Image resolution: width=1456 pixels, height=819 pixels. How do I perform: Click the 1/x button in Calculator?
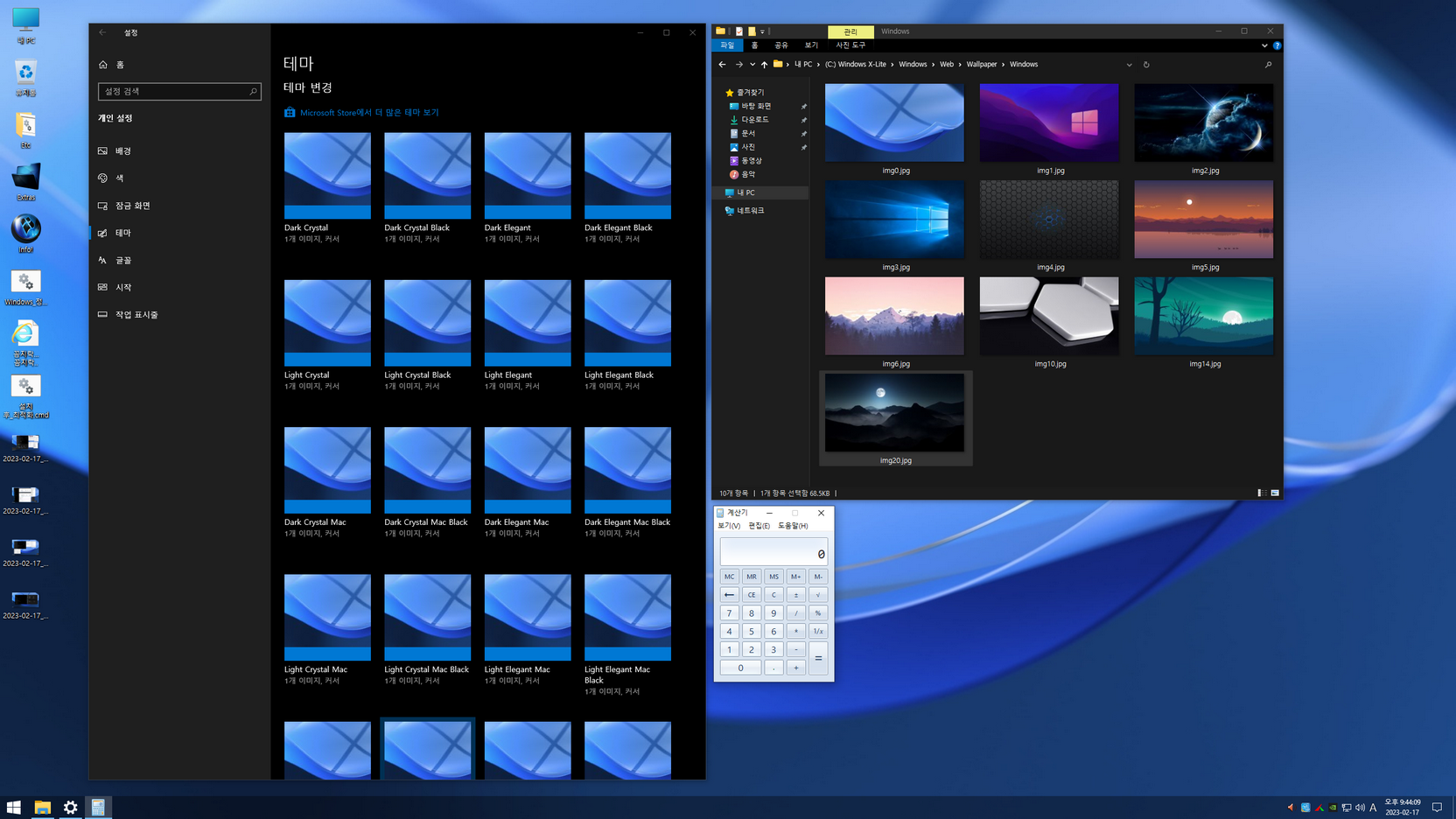(x=818, y=631)
